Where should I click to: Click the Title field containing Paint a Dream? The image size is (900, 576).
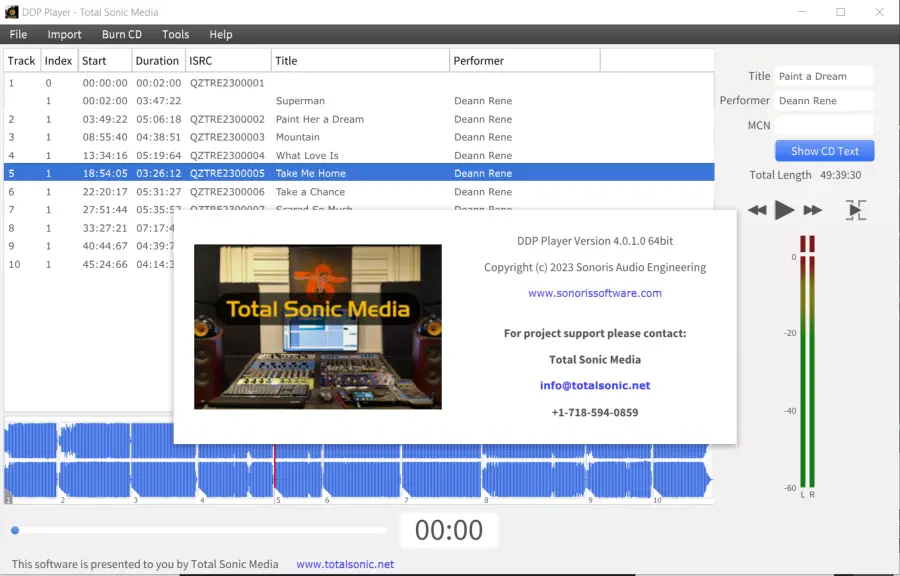tap(823, 76)
